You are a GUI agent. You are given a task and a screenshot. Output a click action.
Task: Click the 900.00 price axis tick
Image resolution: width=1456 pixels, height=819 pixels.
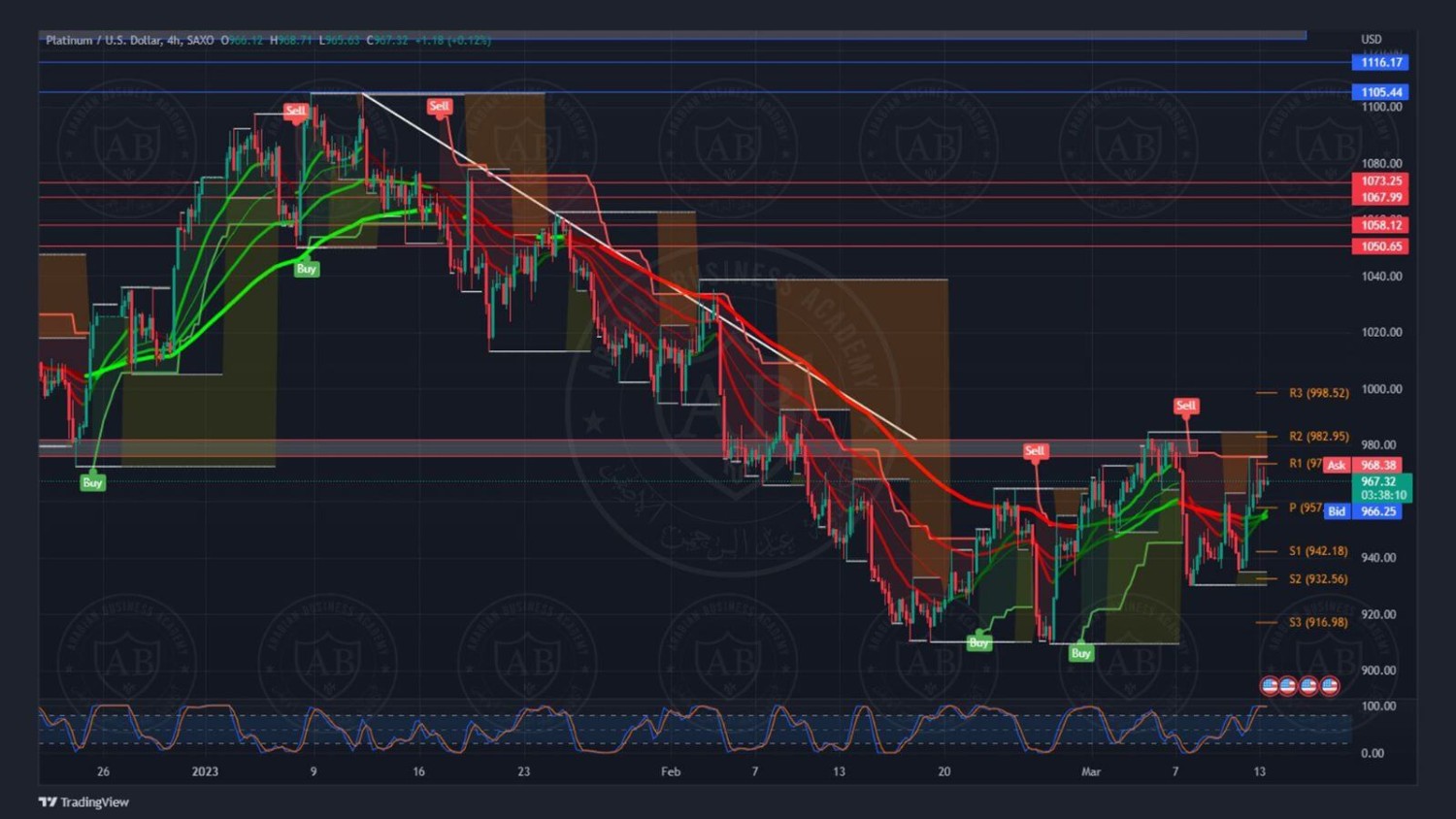(x=1378, y=671)
